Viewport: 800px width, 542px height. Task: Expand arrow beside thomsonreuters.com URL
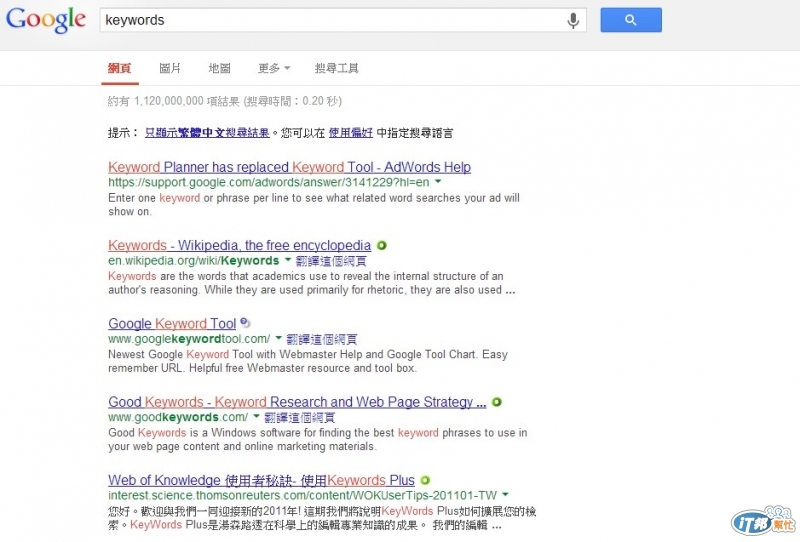[x=505, y=495]
